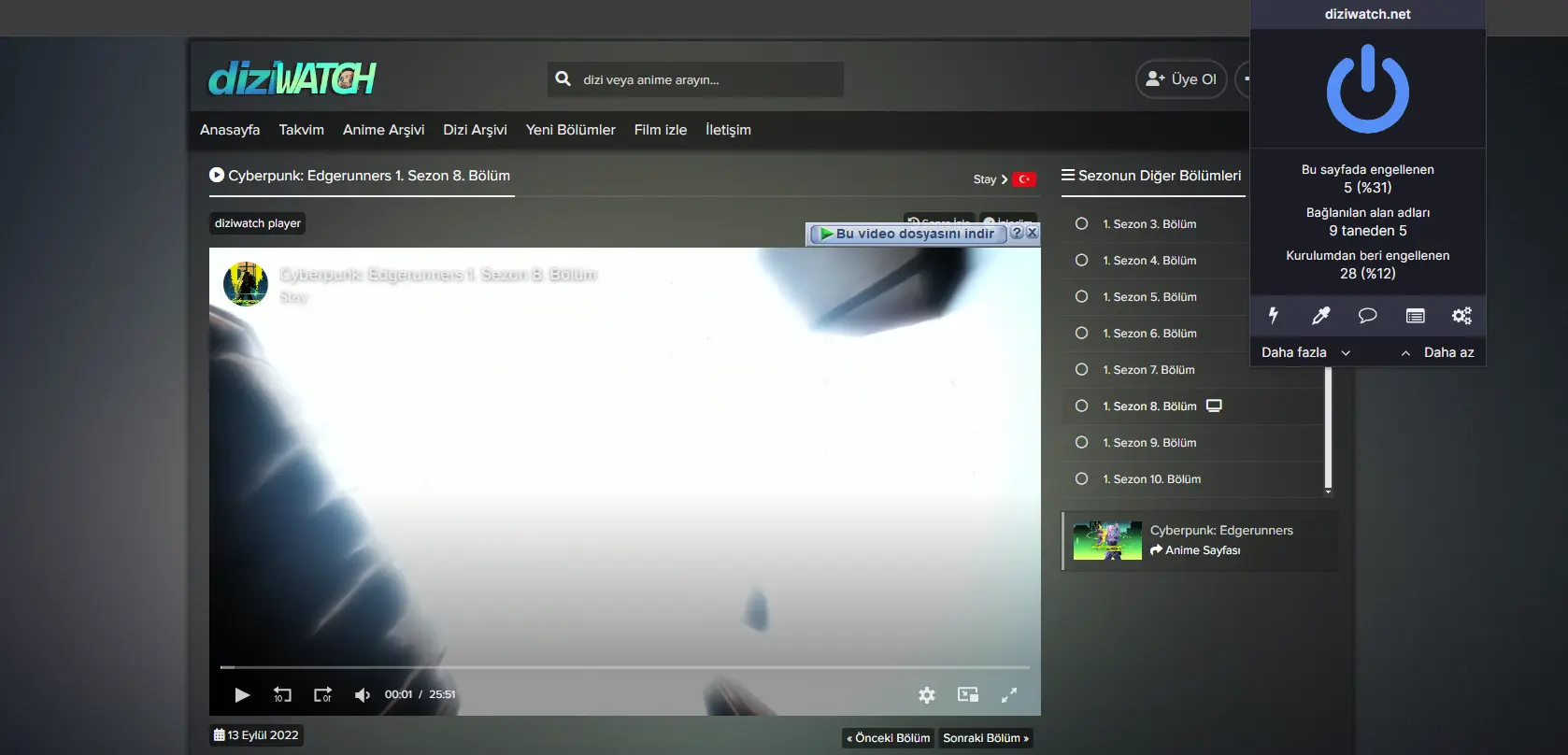Open the 'Anime Sayfası' link
The height and width of the screenshot is (755, 1568).
coord(1195,550)
